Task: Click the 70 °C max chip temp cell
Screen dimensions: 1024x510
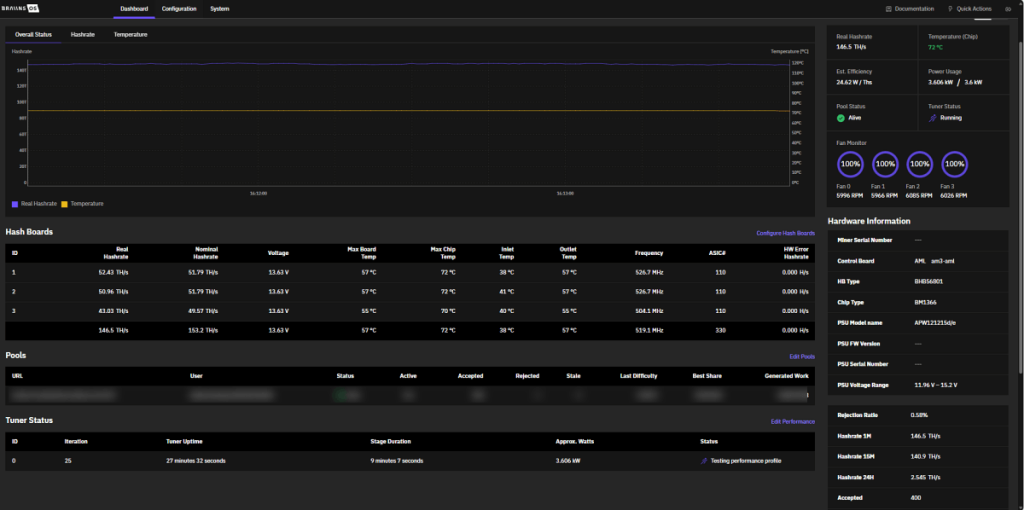Action: (x=448, y=311)
